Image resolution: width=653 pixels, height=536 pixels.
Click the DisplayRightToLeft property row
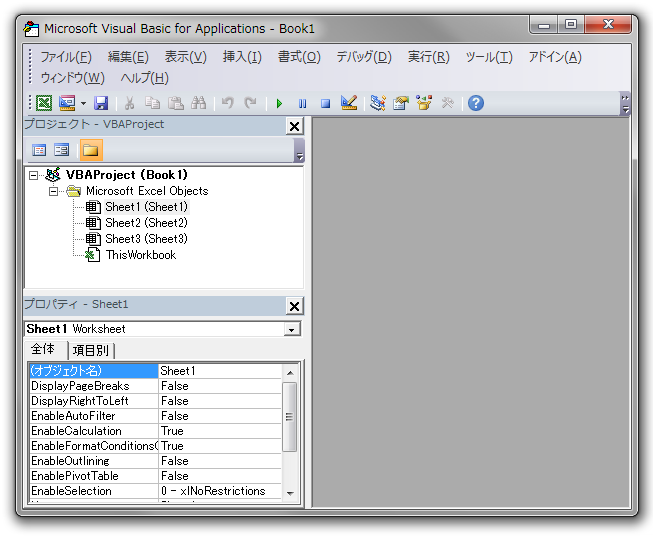156,401
